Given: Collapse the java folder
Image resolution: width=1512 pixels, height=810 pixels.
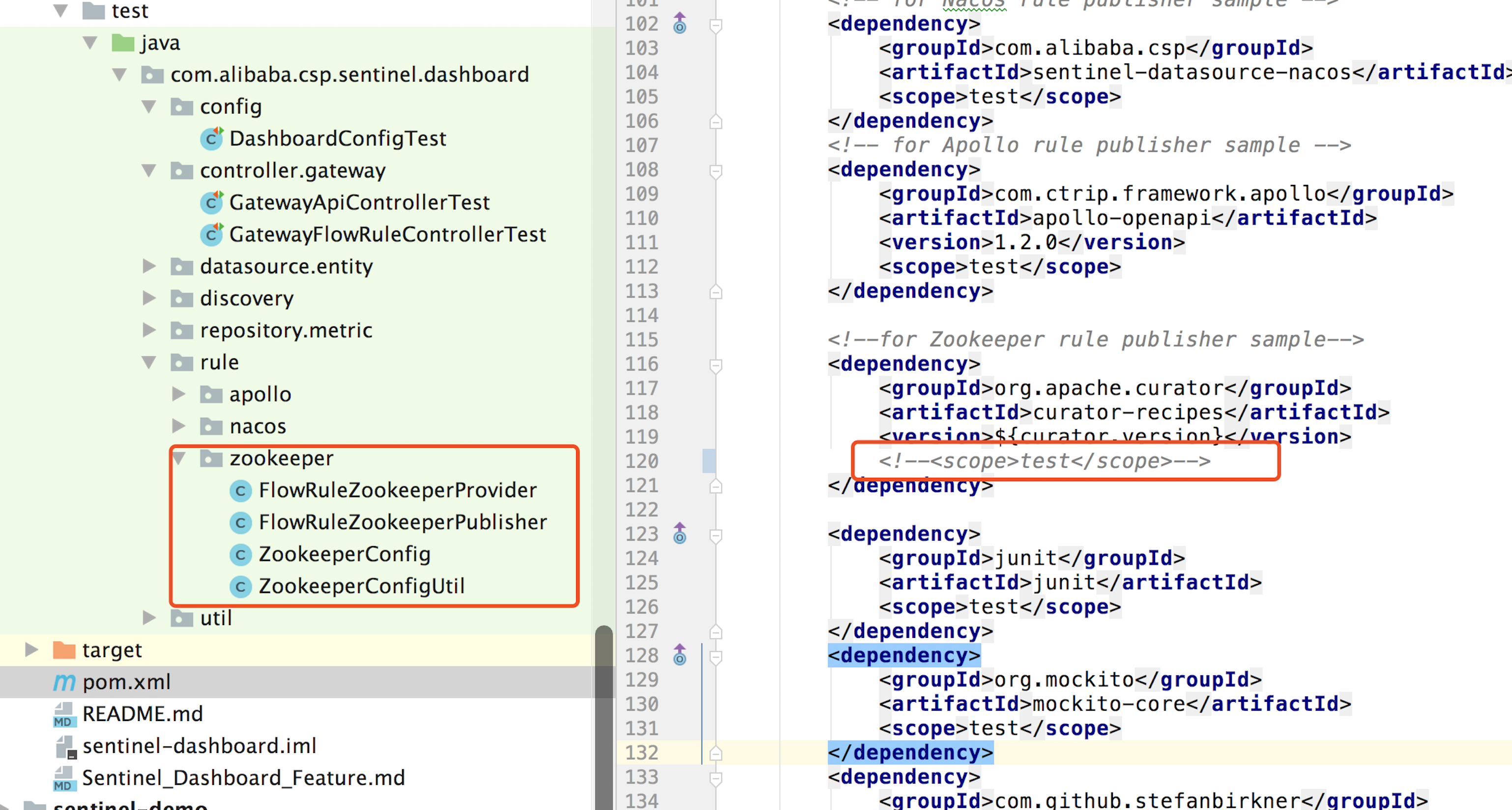Looking at the screenshot, I should tap(90, 43).
